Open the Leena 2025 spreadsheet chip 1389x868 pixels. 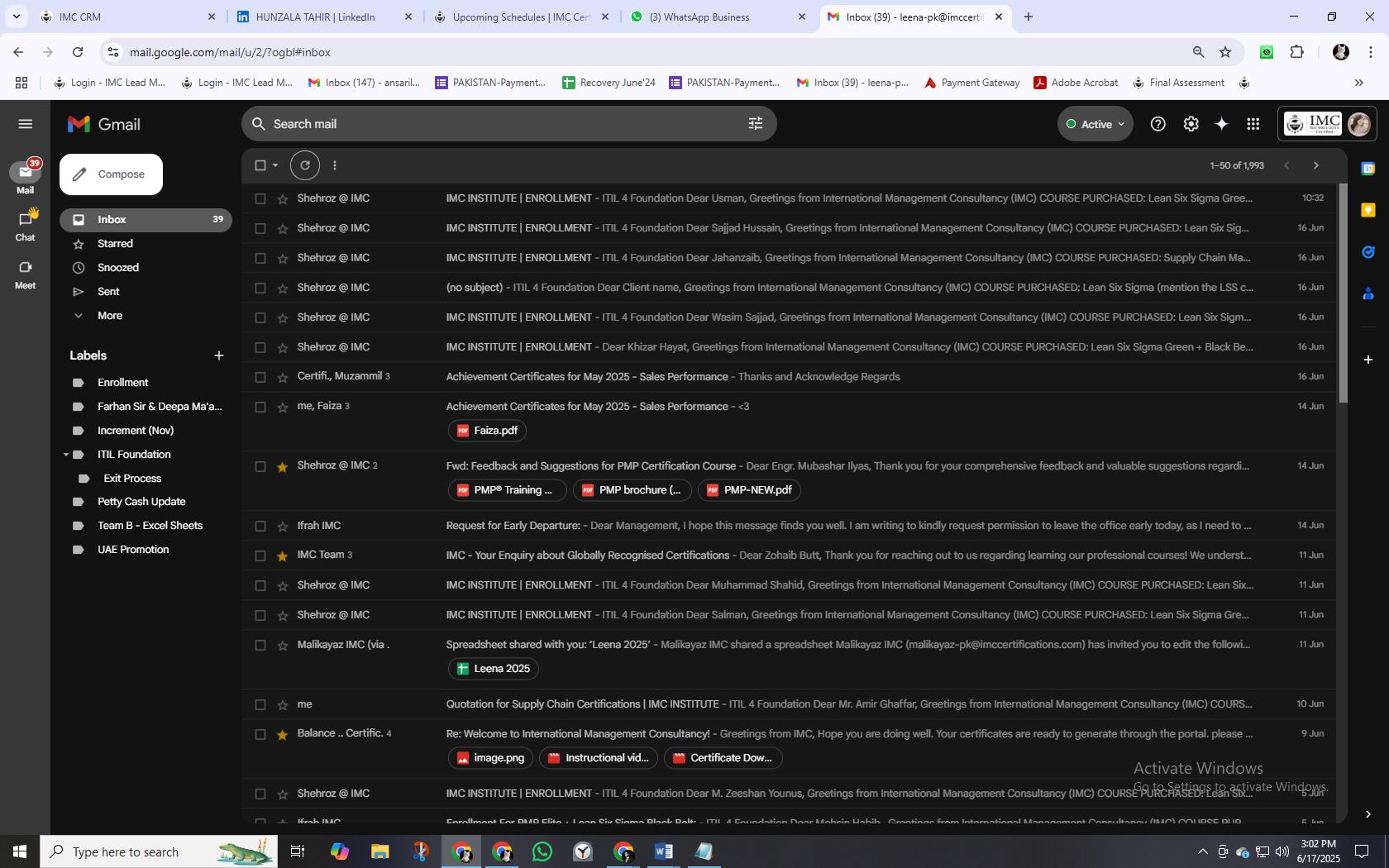point(494,669)
